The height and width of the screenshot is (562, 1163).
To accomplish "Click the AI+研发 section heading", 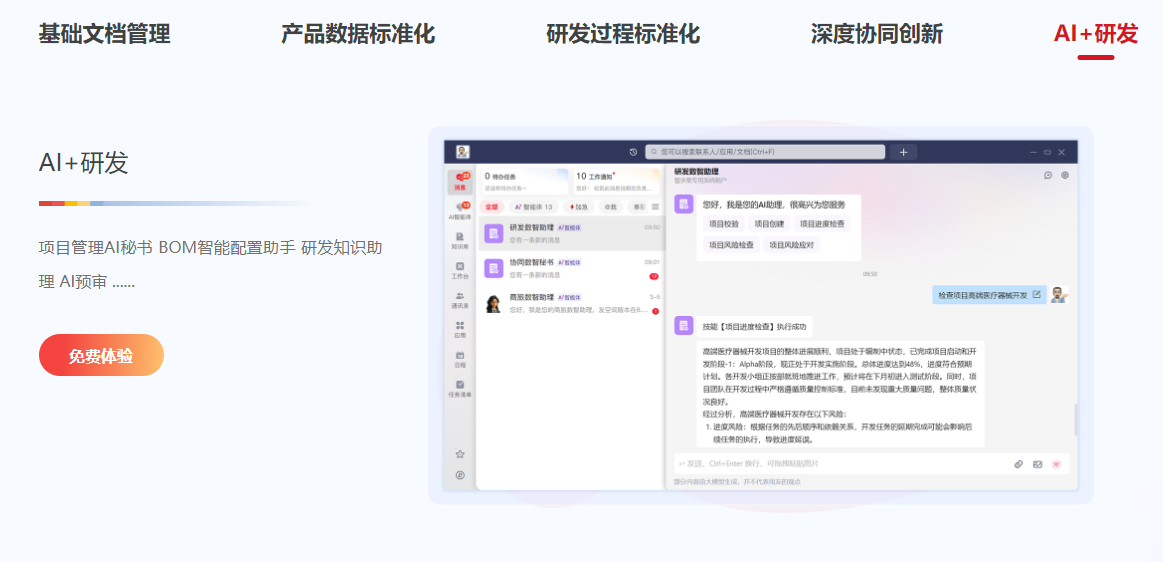I will tap(84, 163).
